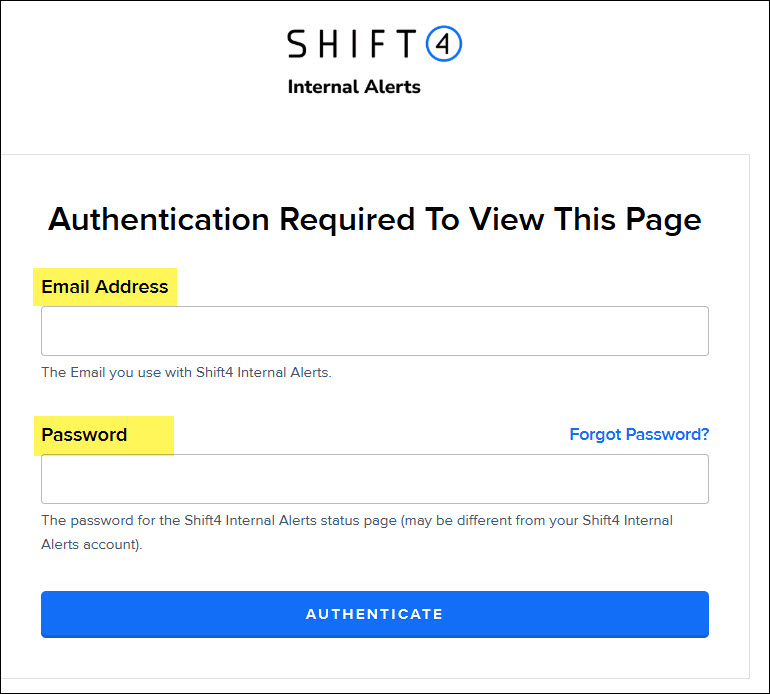The width and height of the screenshot is (770, 694).
Task: Click the letter H in Shift4 logo
Action: click(329, 44)
